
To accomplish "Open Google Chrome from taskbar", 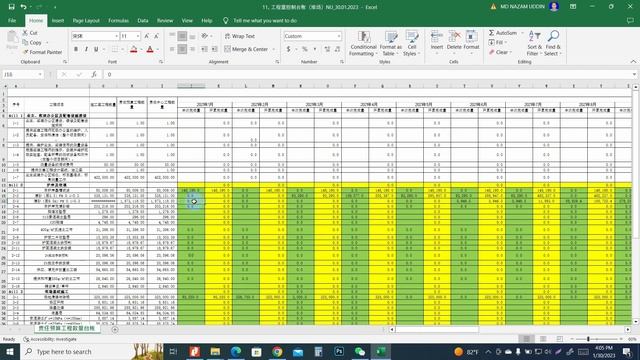I will 277,351.
